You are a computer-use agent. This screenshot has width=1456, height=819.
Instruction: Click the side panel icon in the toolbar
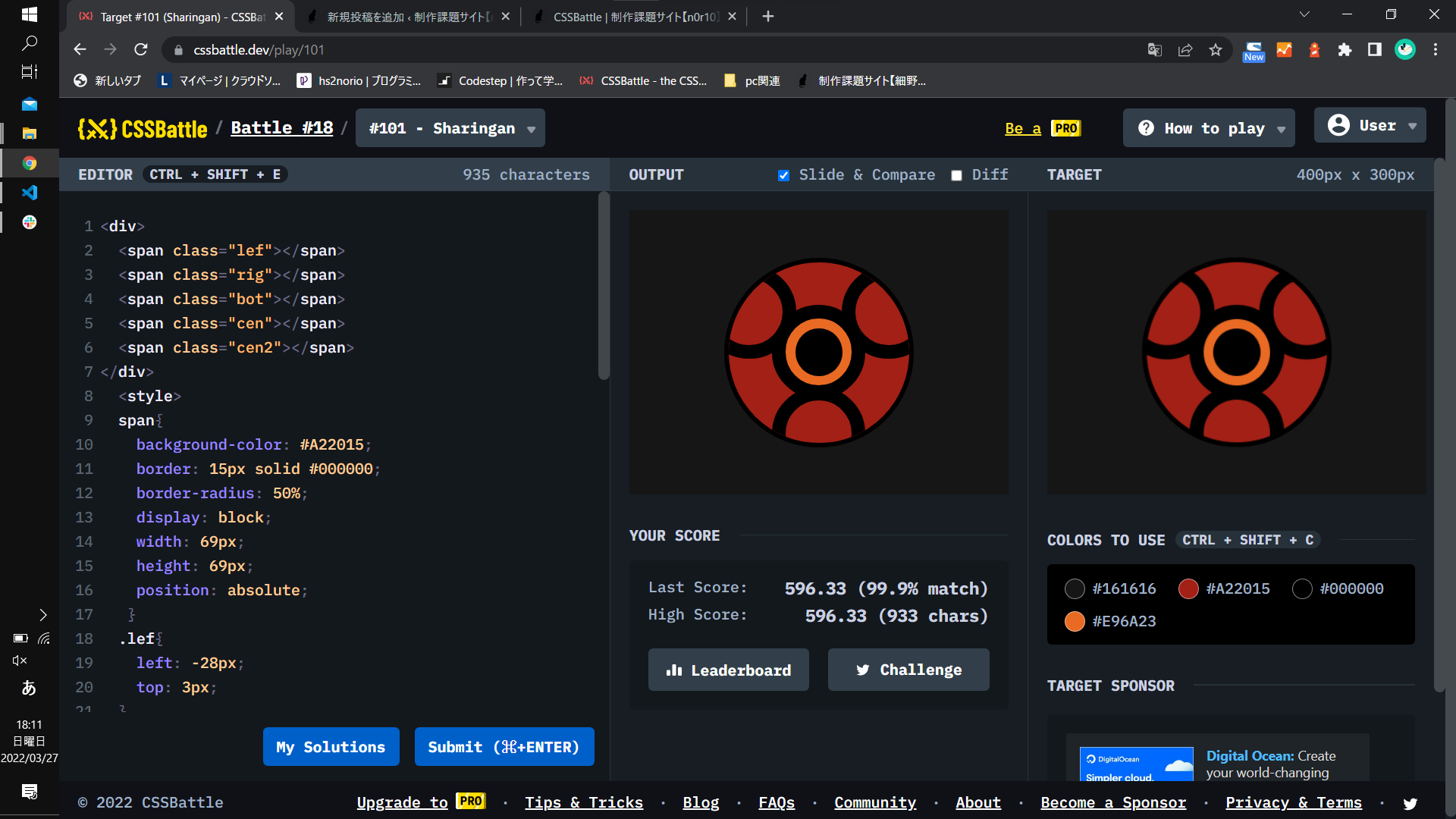(1374, 50)
